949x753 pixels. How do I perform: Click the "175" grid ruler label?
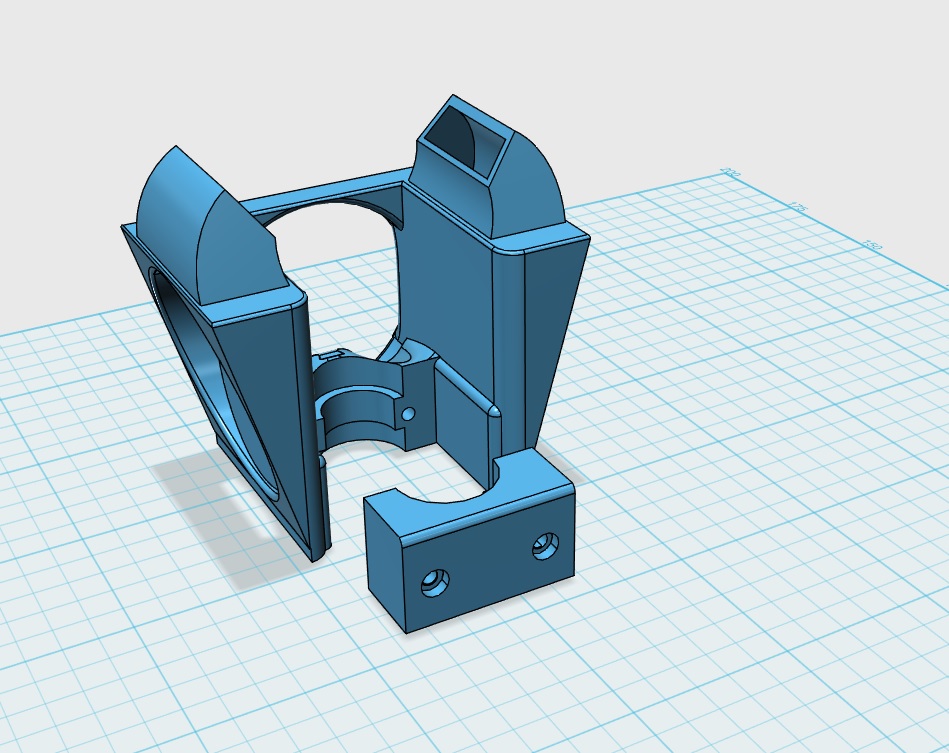[x=799, y=207]
